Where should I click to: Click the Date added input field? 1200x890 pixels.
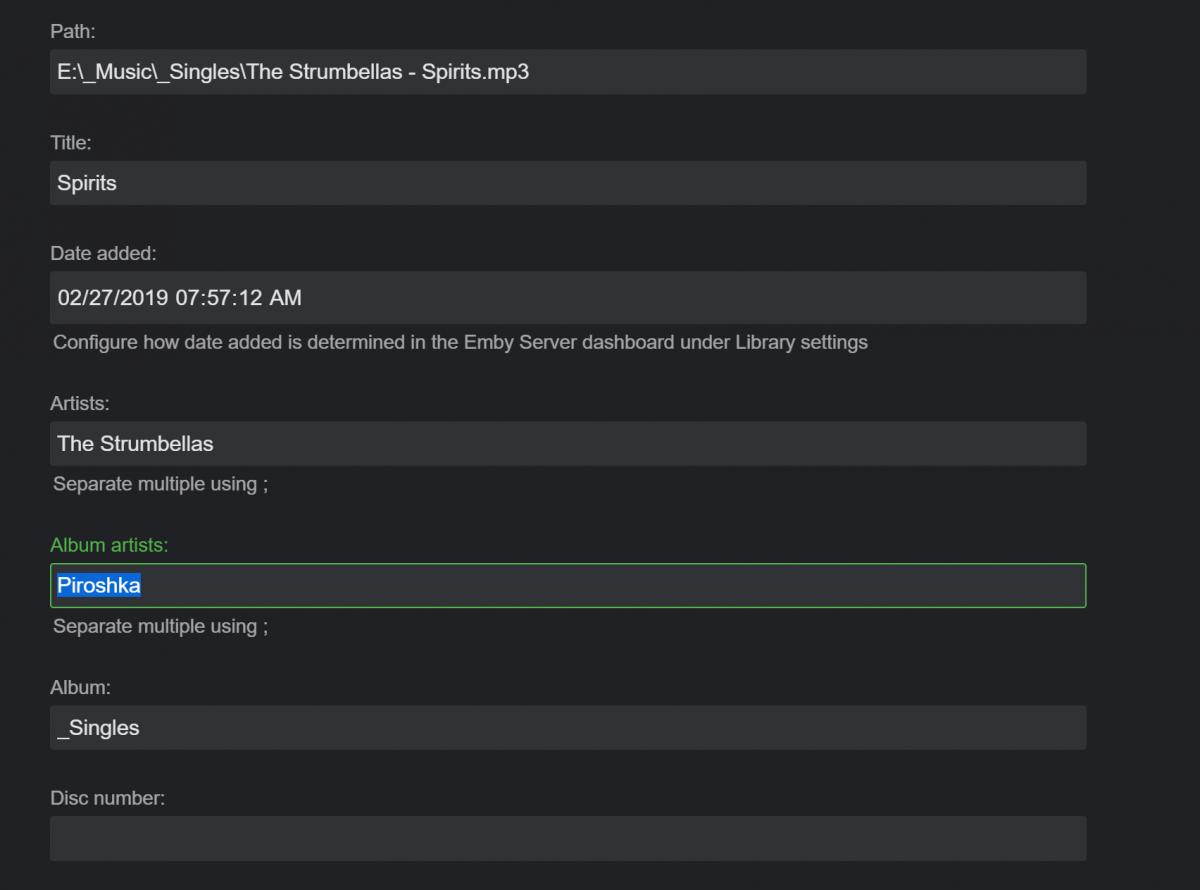(567, 297)
